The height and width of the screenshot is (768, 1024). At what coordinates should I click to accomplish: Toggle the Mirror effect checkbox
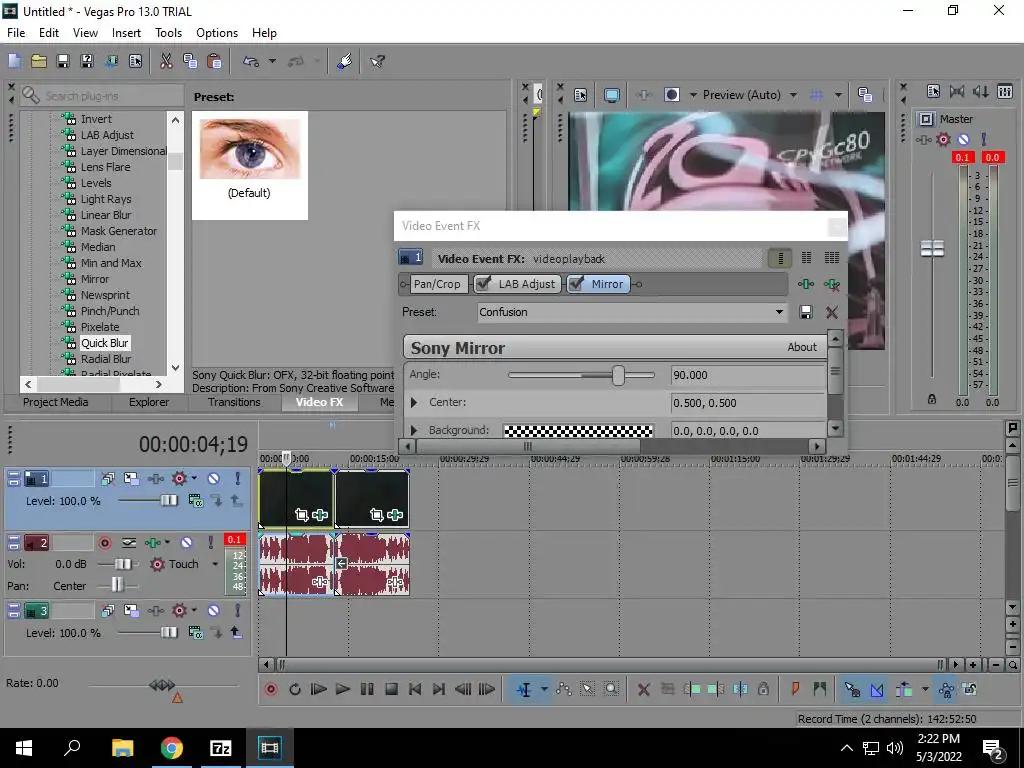[576, 283]
